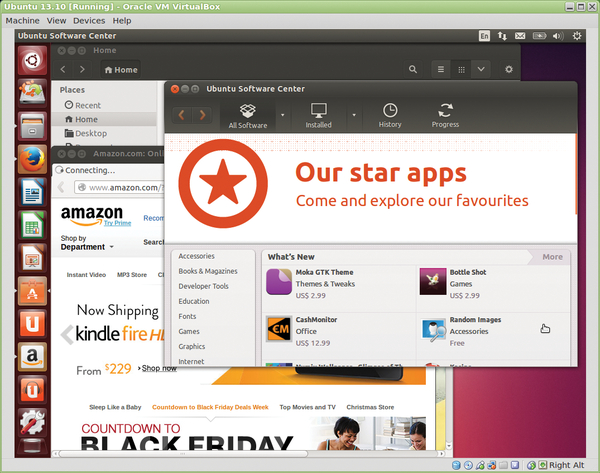Select Christmas Store tab on Amazon
Screen dimensions: 600x473
[x=370, y=407]
